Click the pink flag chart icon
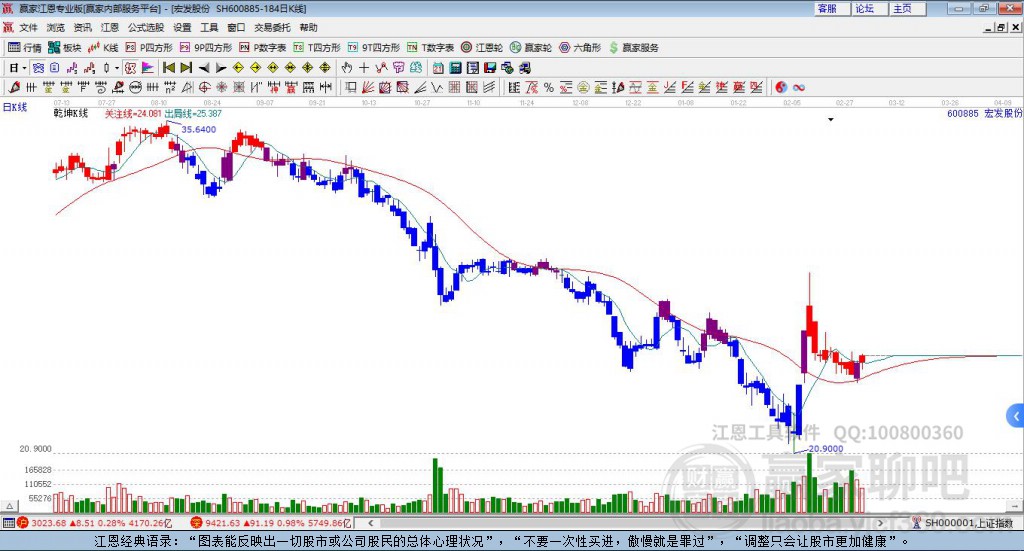The height and width of the screenshot is (551, 1024). 148,68
